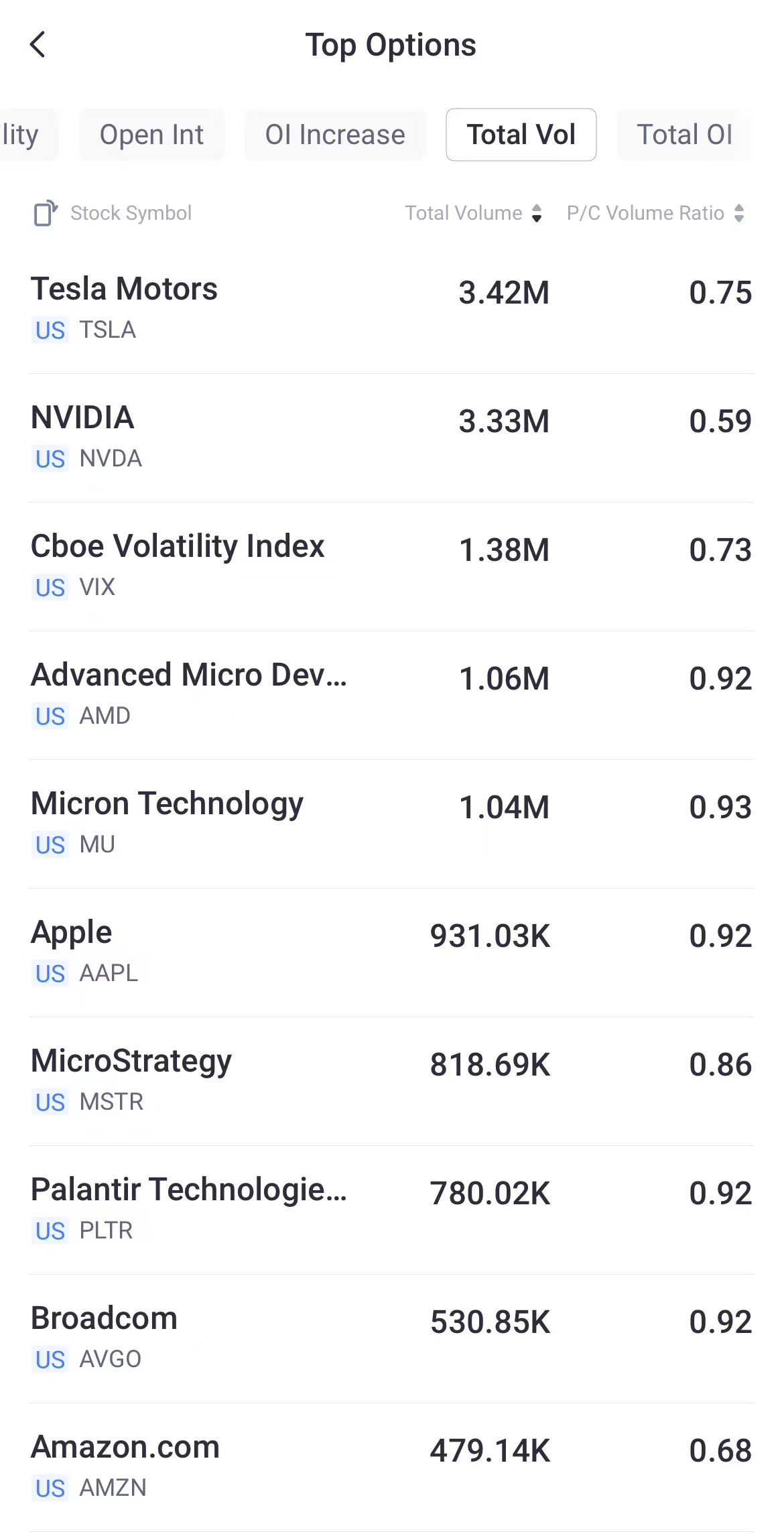Select Advanced Micro Devices row

pos(392,694)
